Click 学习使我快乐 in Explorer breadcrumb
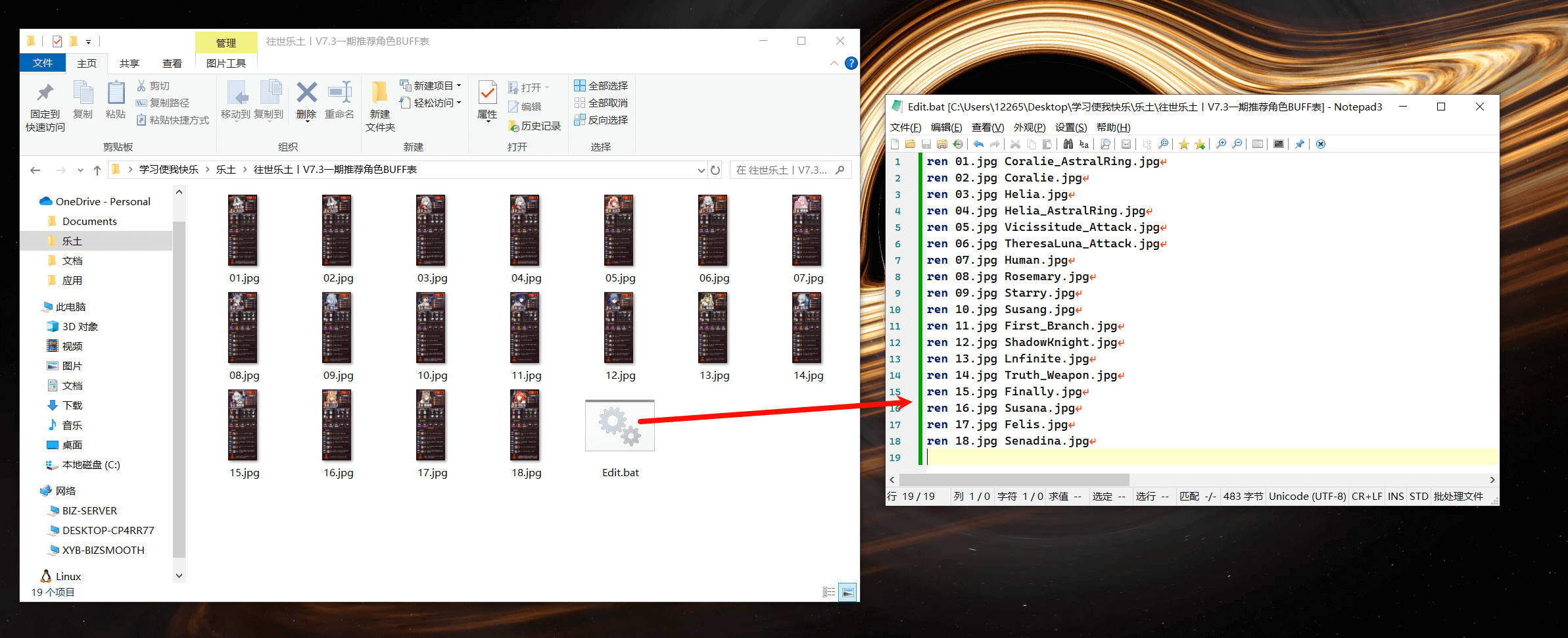Viewport: 1568px width, 638px height. click(168, 170)
